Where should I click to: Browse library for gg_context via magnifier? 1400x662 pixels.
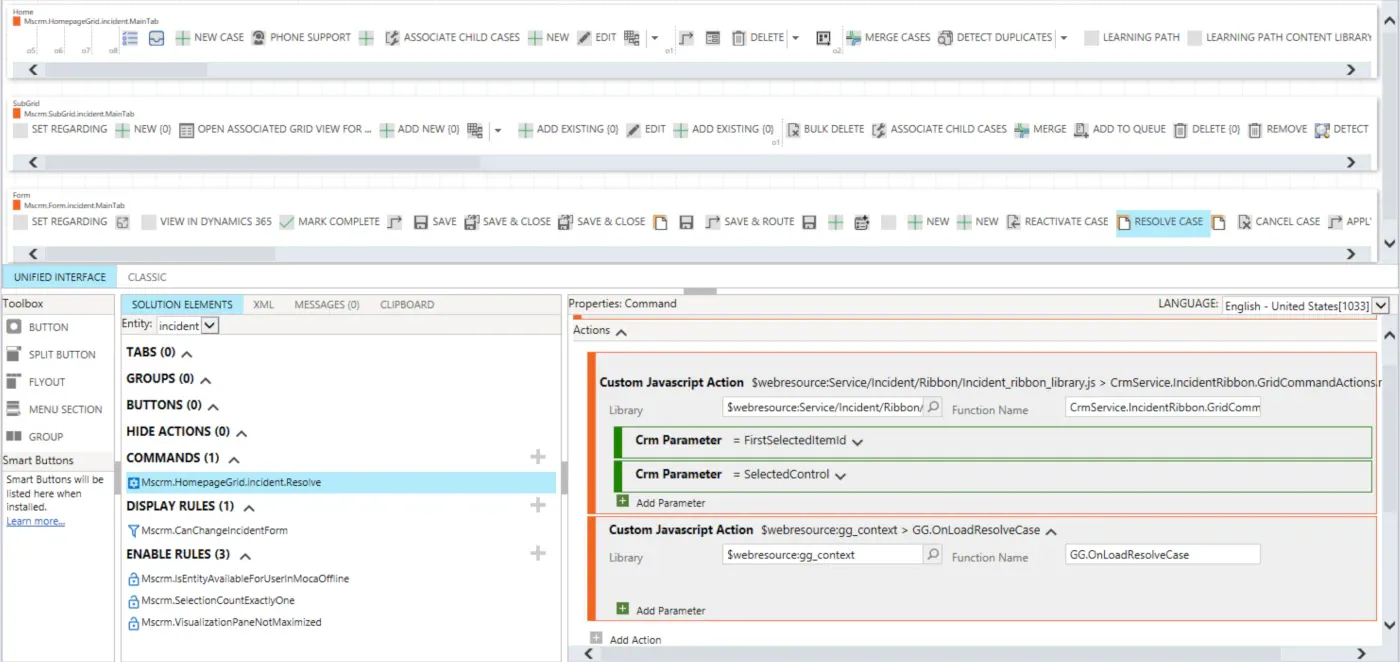coord(933,554)
